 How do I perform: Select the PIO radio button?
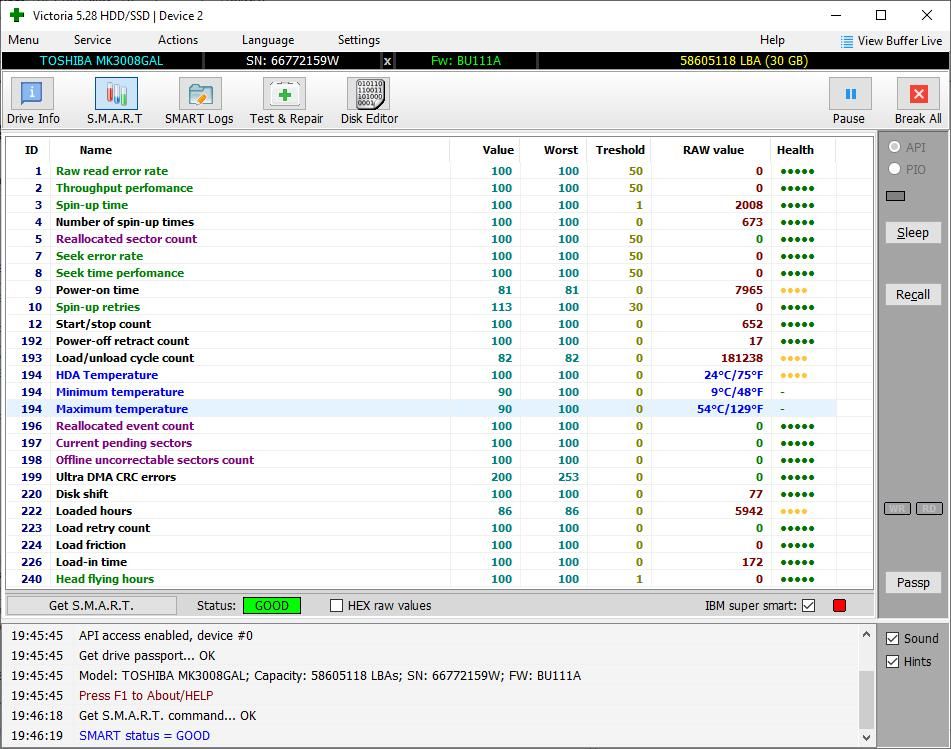[x=894, y=169]
